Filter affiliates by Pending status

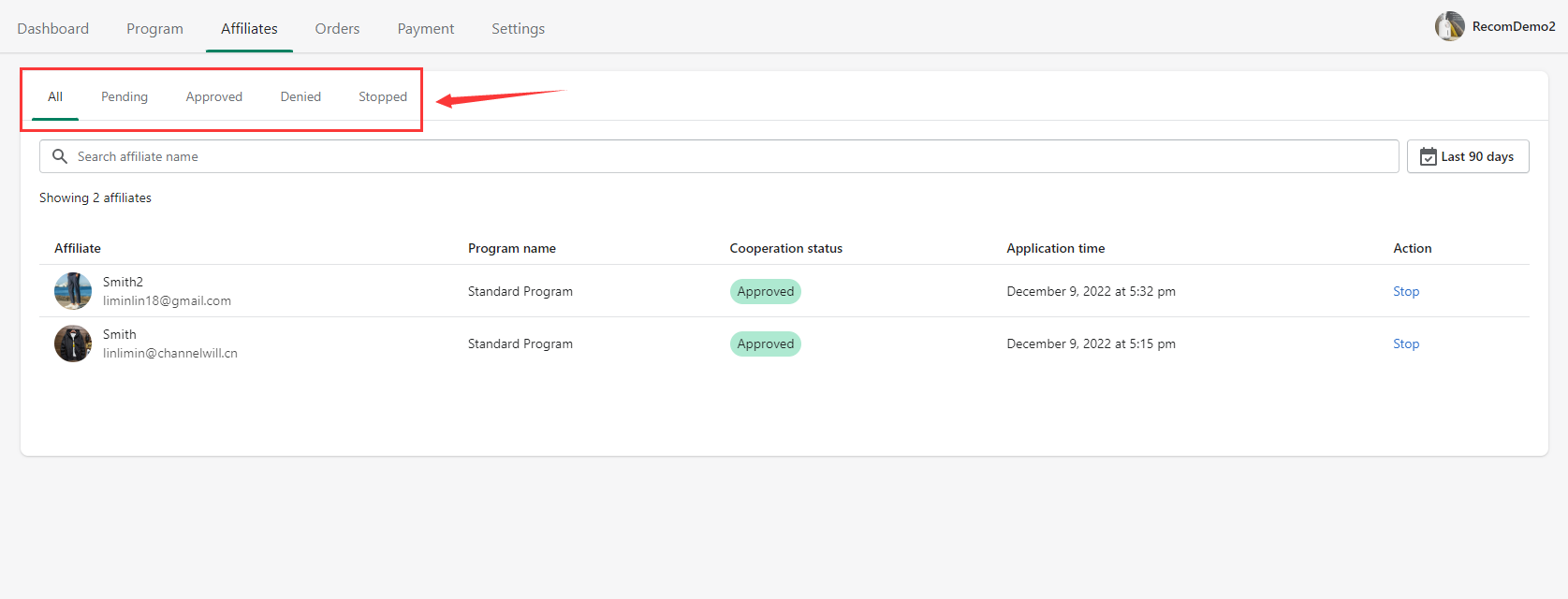point(125,96)
